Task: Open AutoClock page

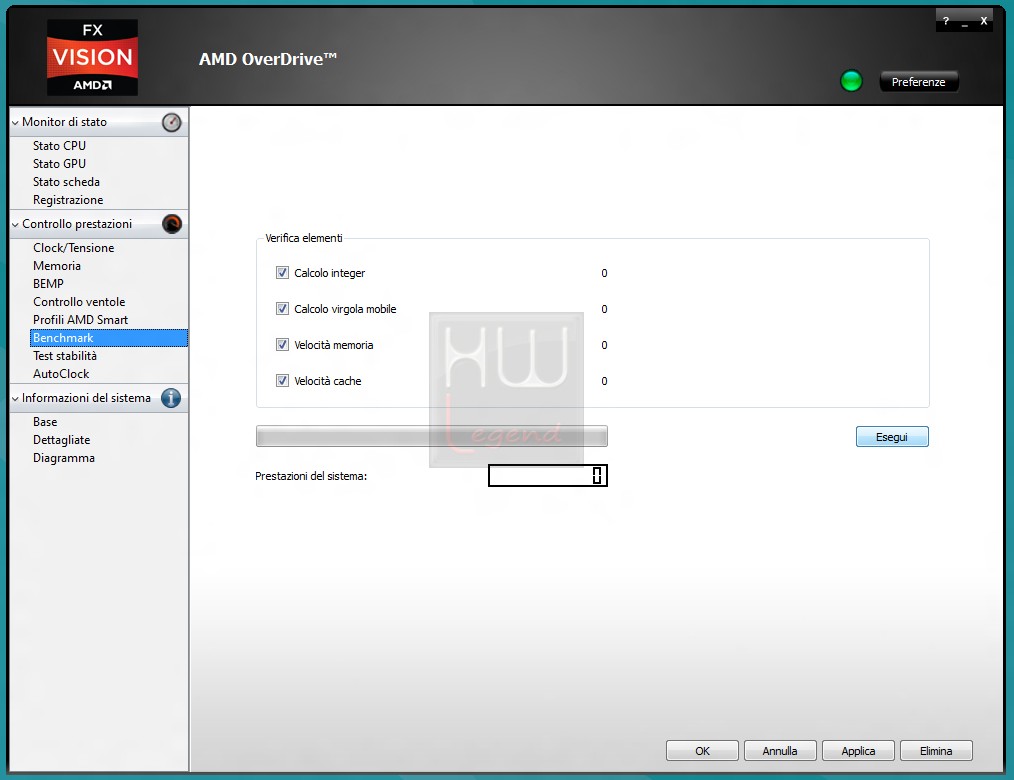Action: [x=61, y=374]
